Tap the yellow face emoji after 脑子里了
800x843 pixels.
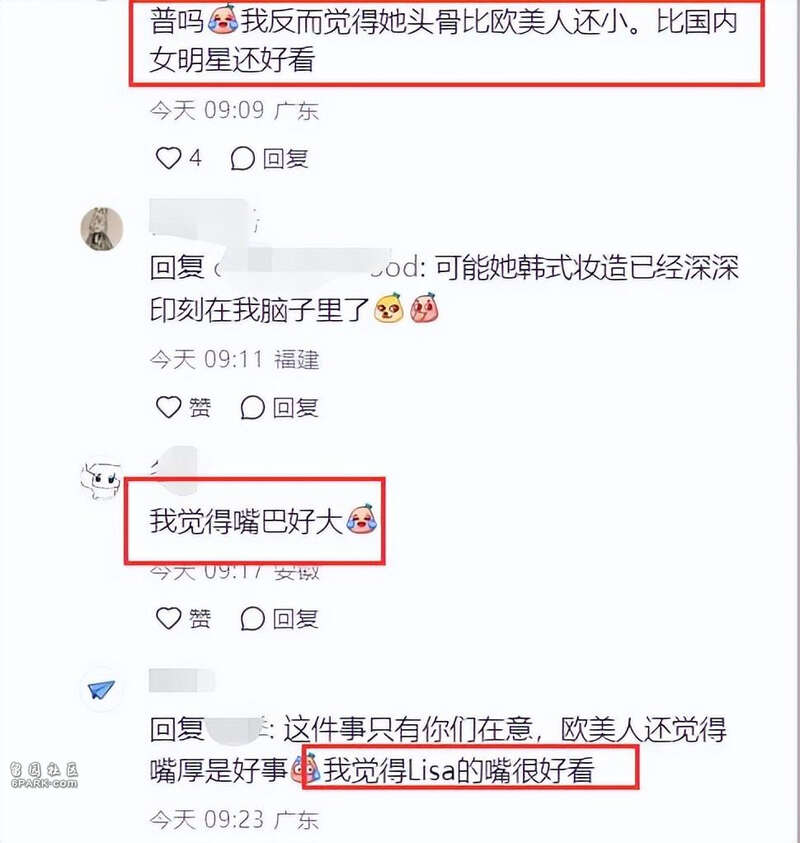click(388, 308)
